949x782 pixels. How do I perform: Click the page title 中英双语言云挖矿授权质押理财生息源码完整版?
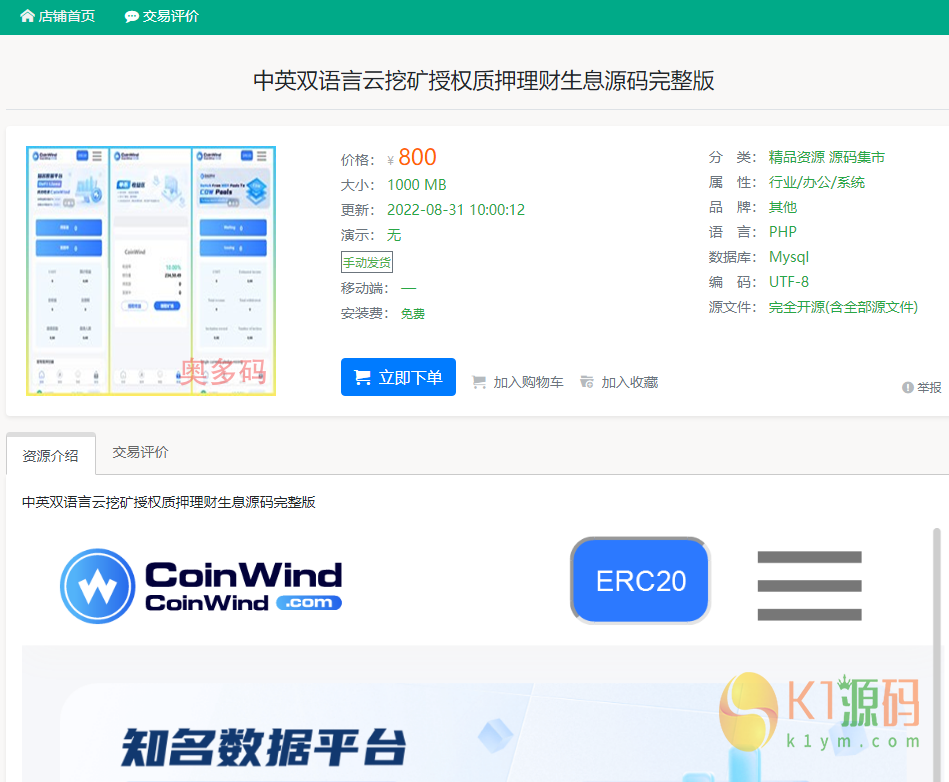(x=484, y=80)
